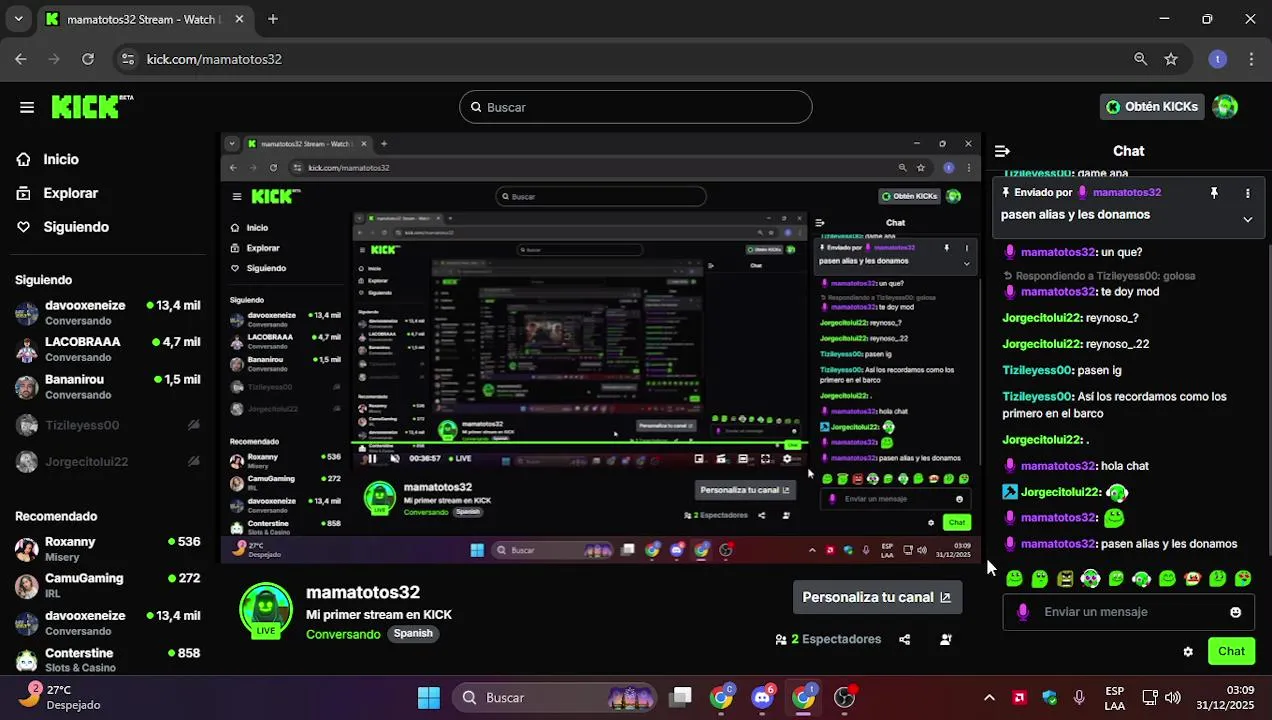Viewport: 1272px width, 720px height.
Task: Bookmark this page with star icon
Action: (x=1171, y=59)
